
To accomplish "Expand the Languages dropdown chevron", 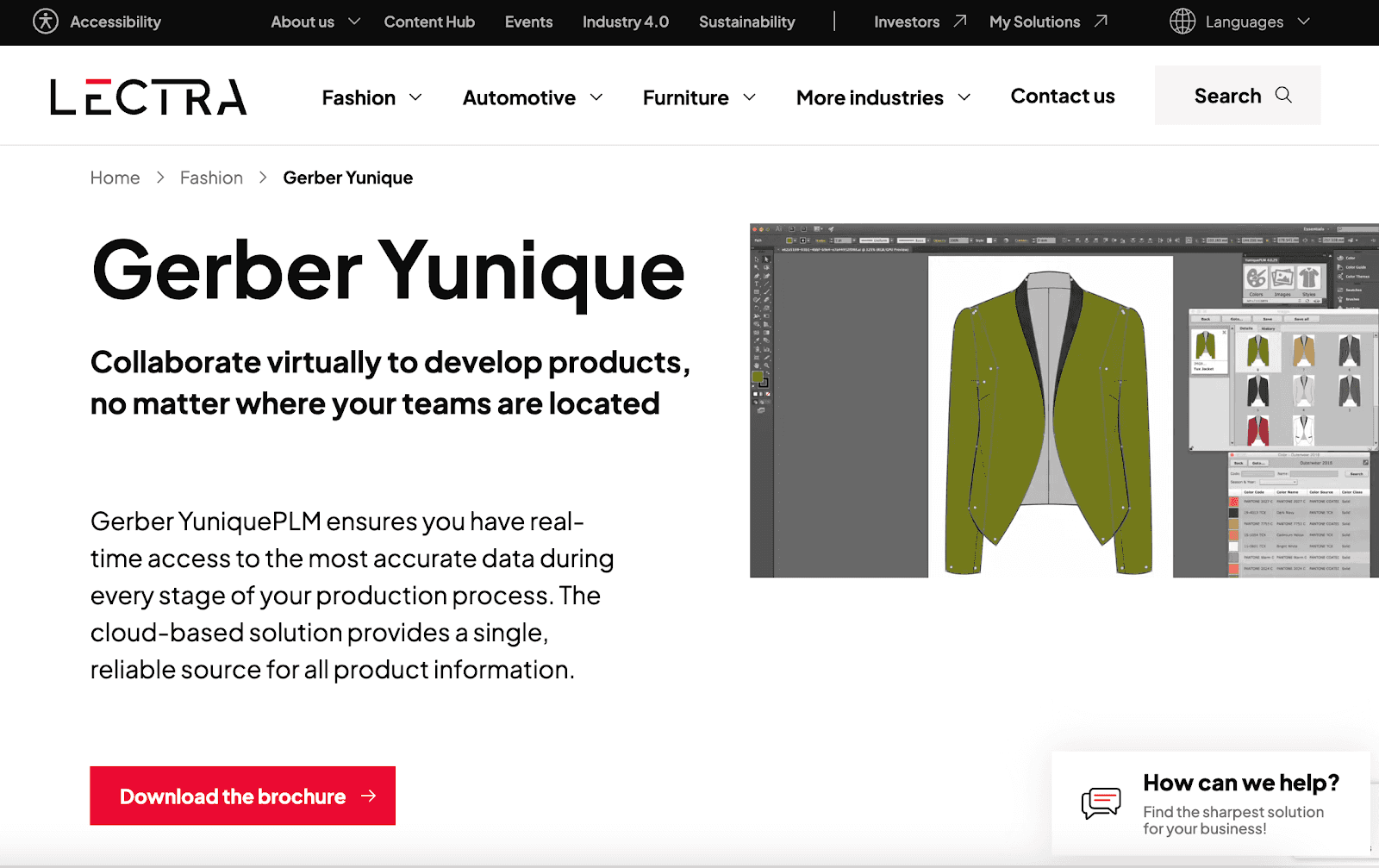I will click(x=1304, y=22).
